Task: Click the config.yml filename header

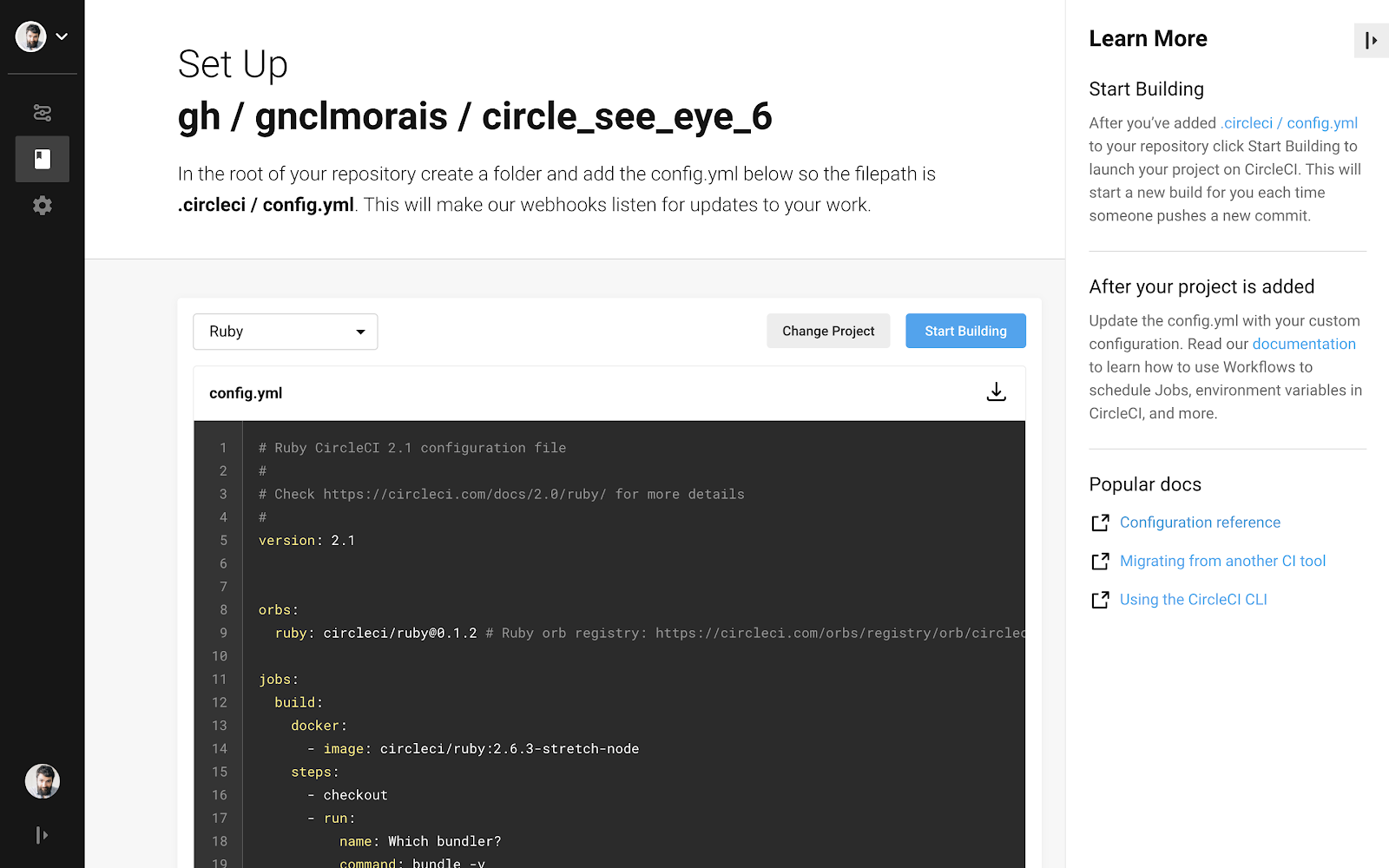Action: pos(246,392)
